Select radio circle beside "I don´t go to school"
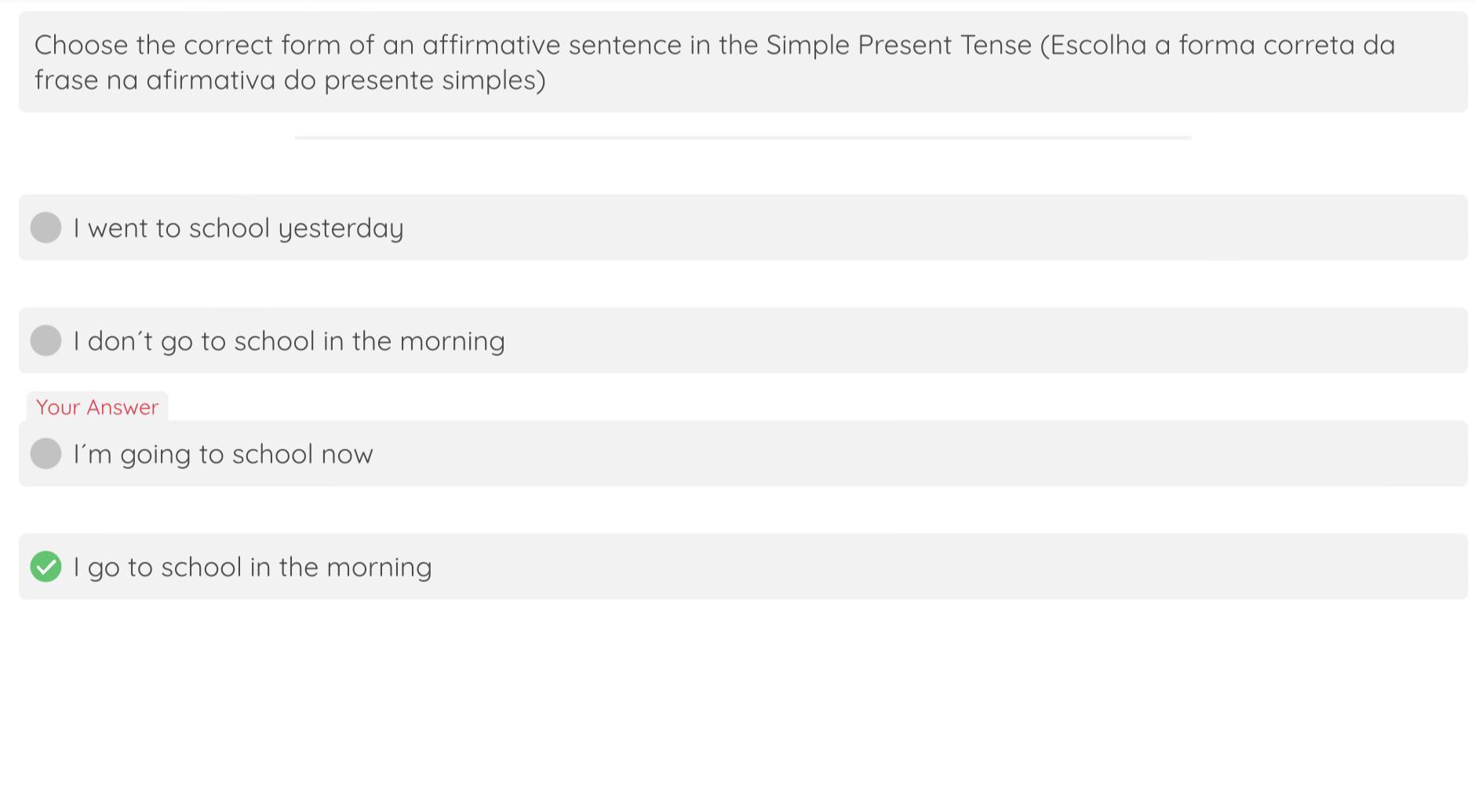The width and height of the screenshot is (1475, 812). pyautogui.click(x=46, y=340)
